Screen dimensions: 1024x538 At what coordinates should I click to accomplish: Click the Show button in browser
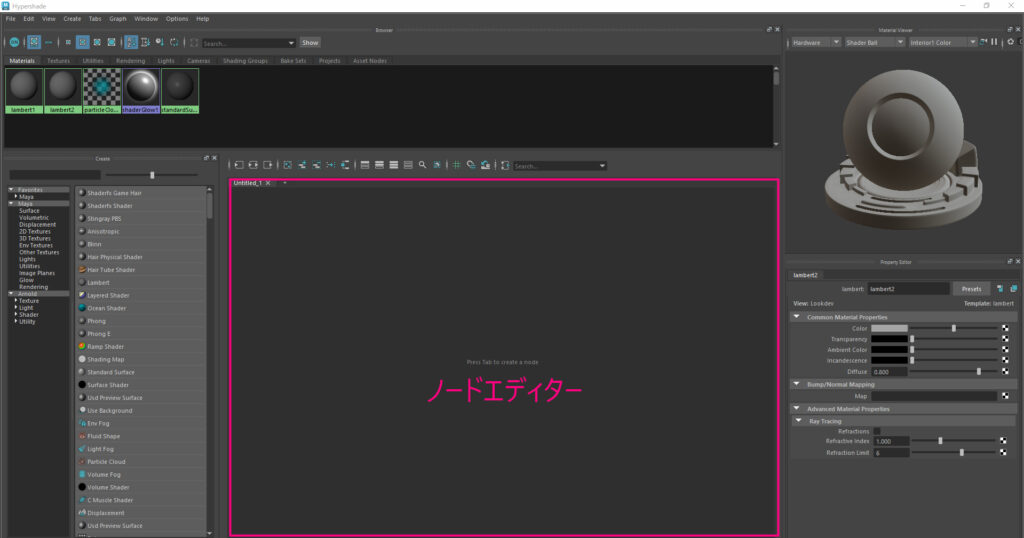[310, 42]
